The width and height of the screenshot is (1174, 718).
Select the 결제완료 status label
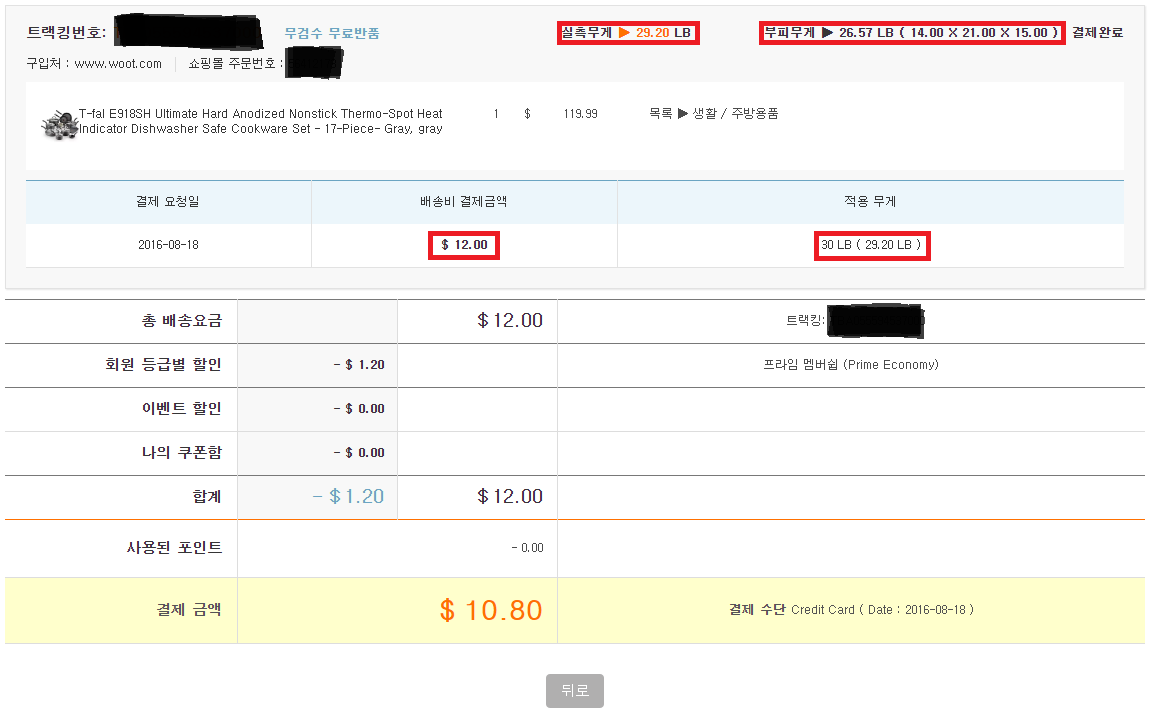coord(1097,33)
